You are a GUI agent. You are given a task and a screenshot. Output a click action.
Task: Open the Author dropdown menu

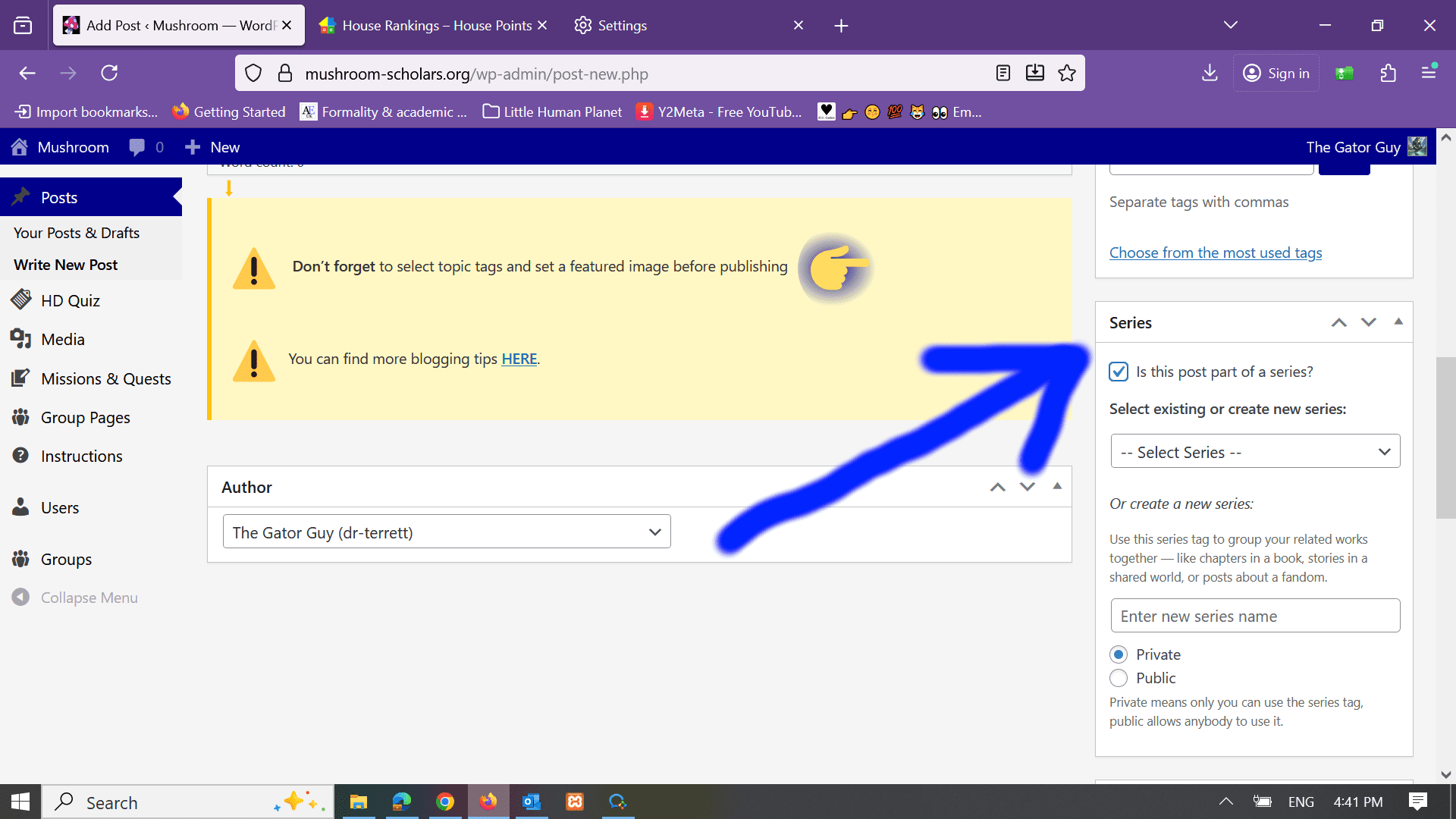(x=447, y=532)
